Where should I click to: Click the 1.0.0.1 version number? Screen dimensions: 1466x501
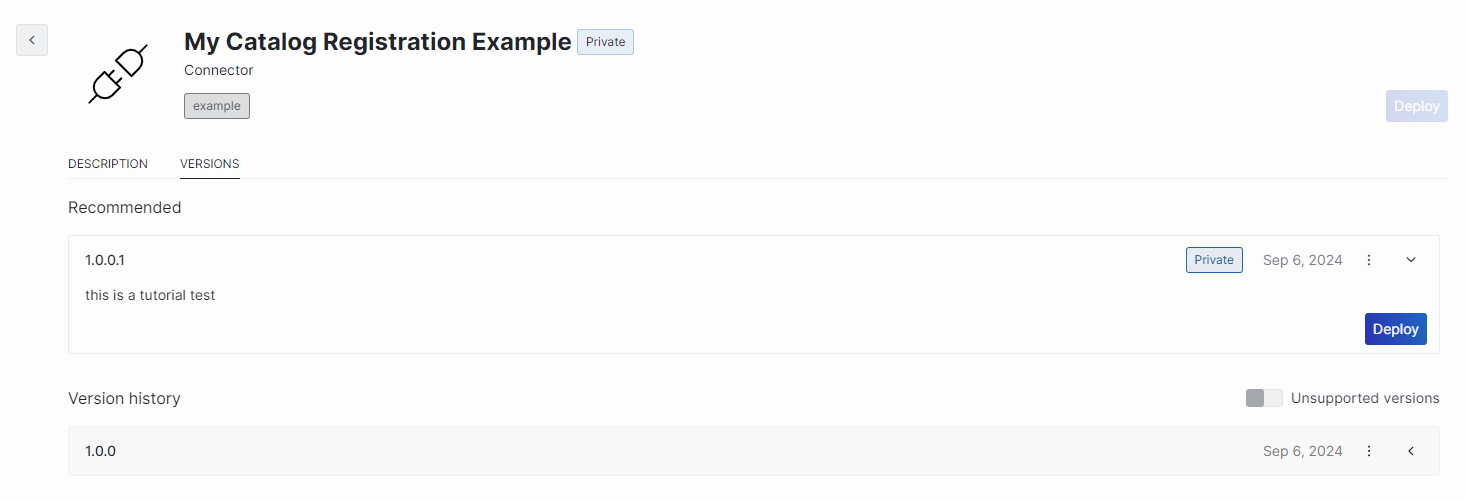click(105, 260)
